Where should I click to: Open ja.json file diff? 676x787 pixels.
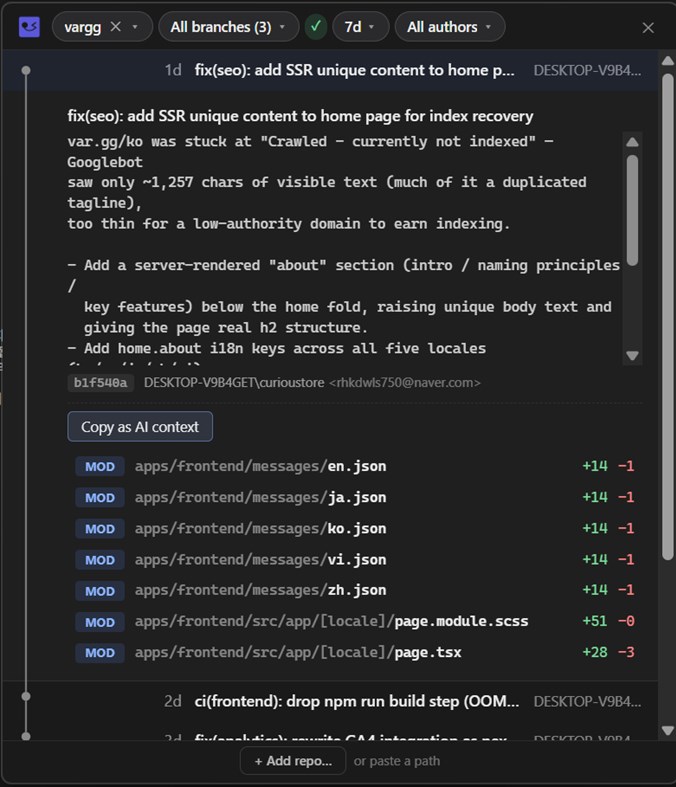coord(355,497)
